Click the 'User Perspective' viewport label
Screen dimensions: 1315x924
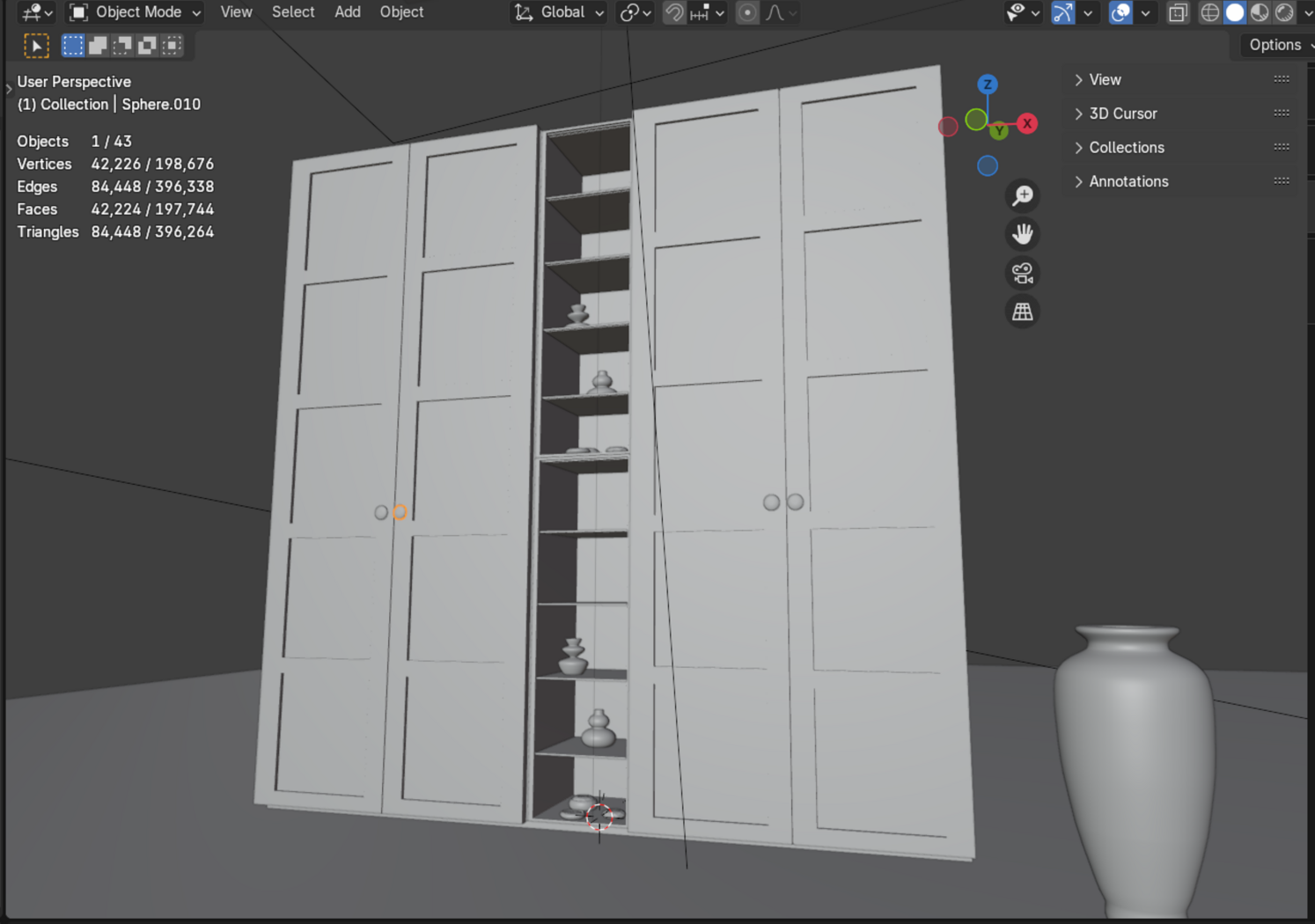[x=74, y=82]
